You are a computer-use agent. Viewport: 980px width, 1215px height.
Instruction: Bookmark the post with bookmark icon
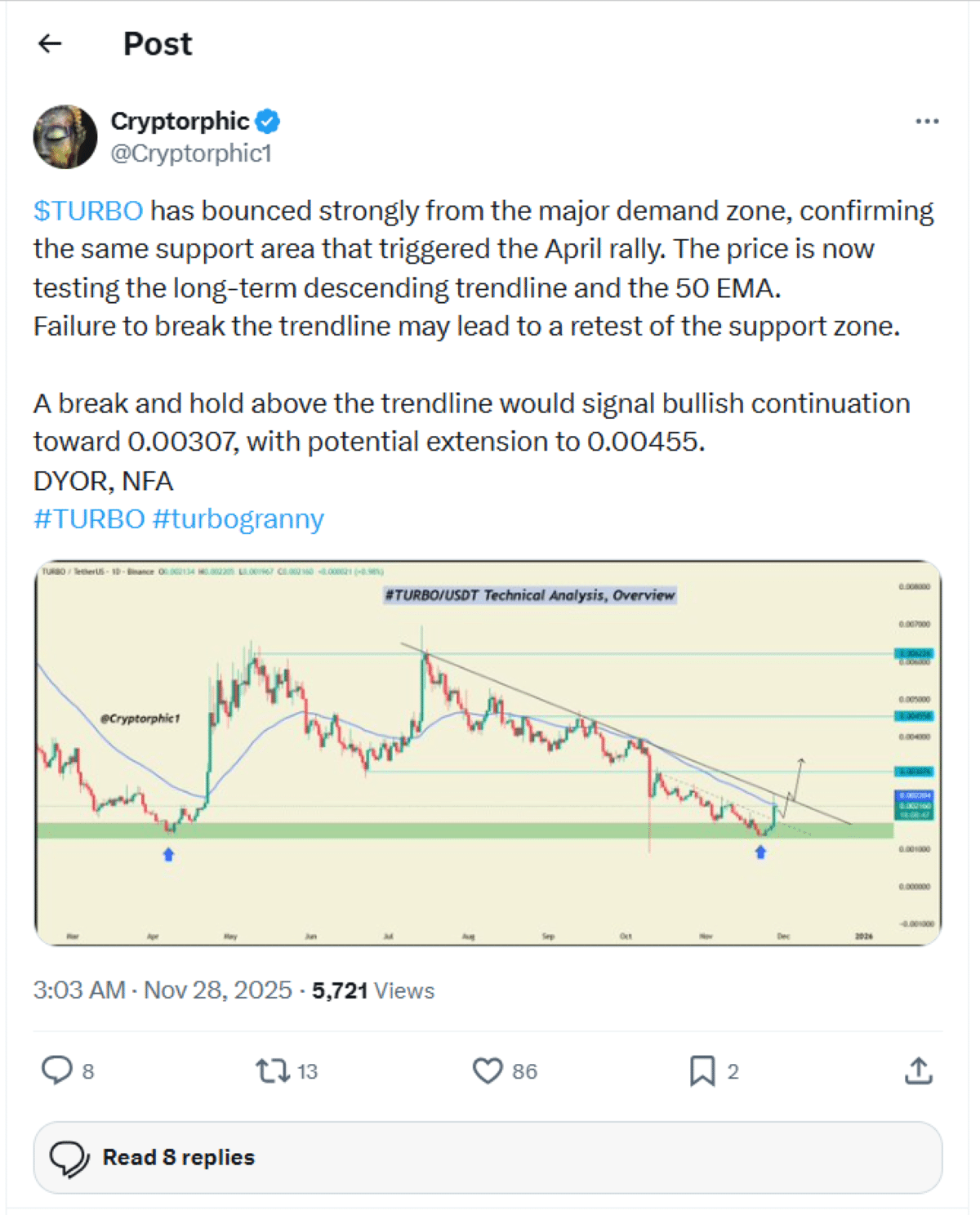pyautogui.click(x=702, y=1070)
